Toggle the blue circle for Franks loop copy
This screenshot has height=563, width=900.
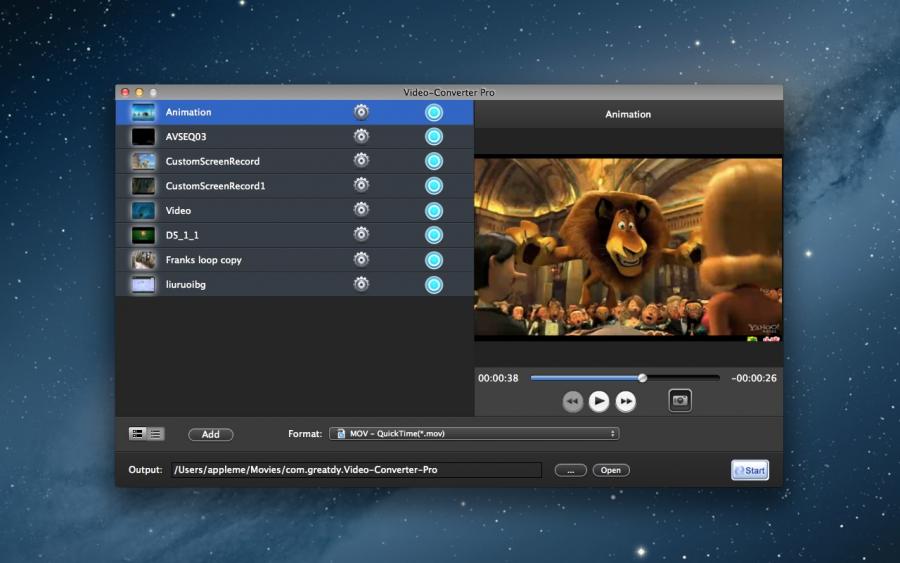434,260
